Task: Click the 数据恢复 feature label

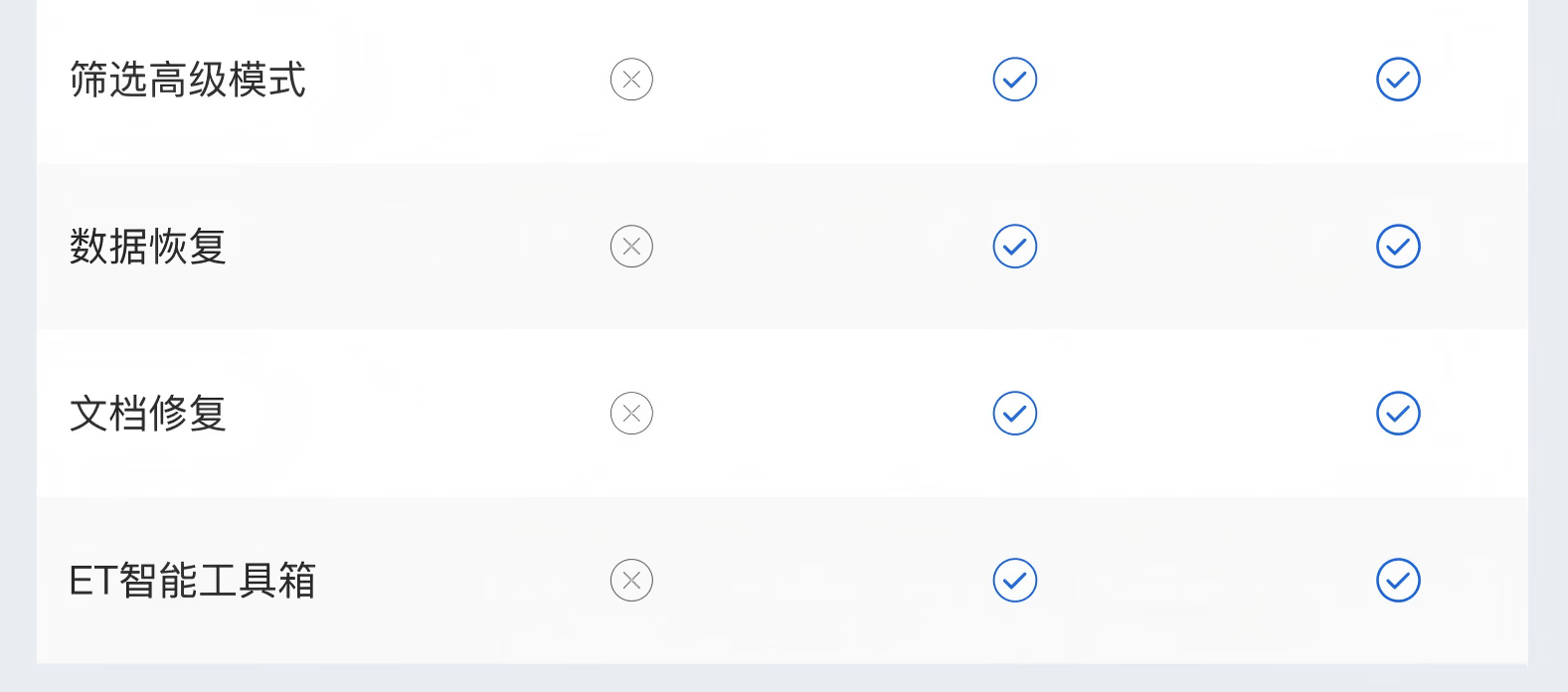Action: 148,247
